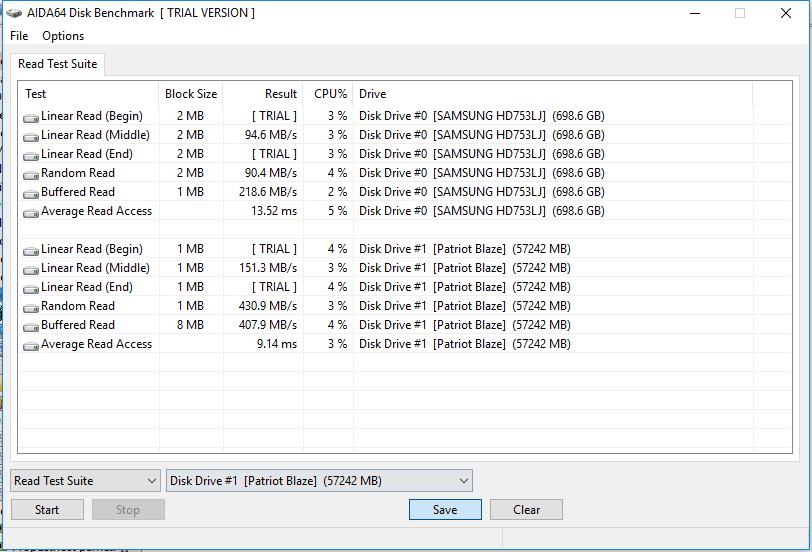Viewport: 812px width, 552px height.
Task: Click Samsung Random Read test name
Action: click(x=78, y=172)
